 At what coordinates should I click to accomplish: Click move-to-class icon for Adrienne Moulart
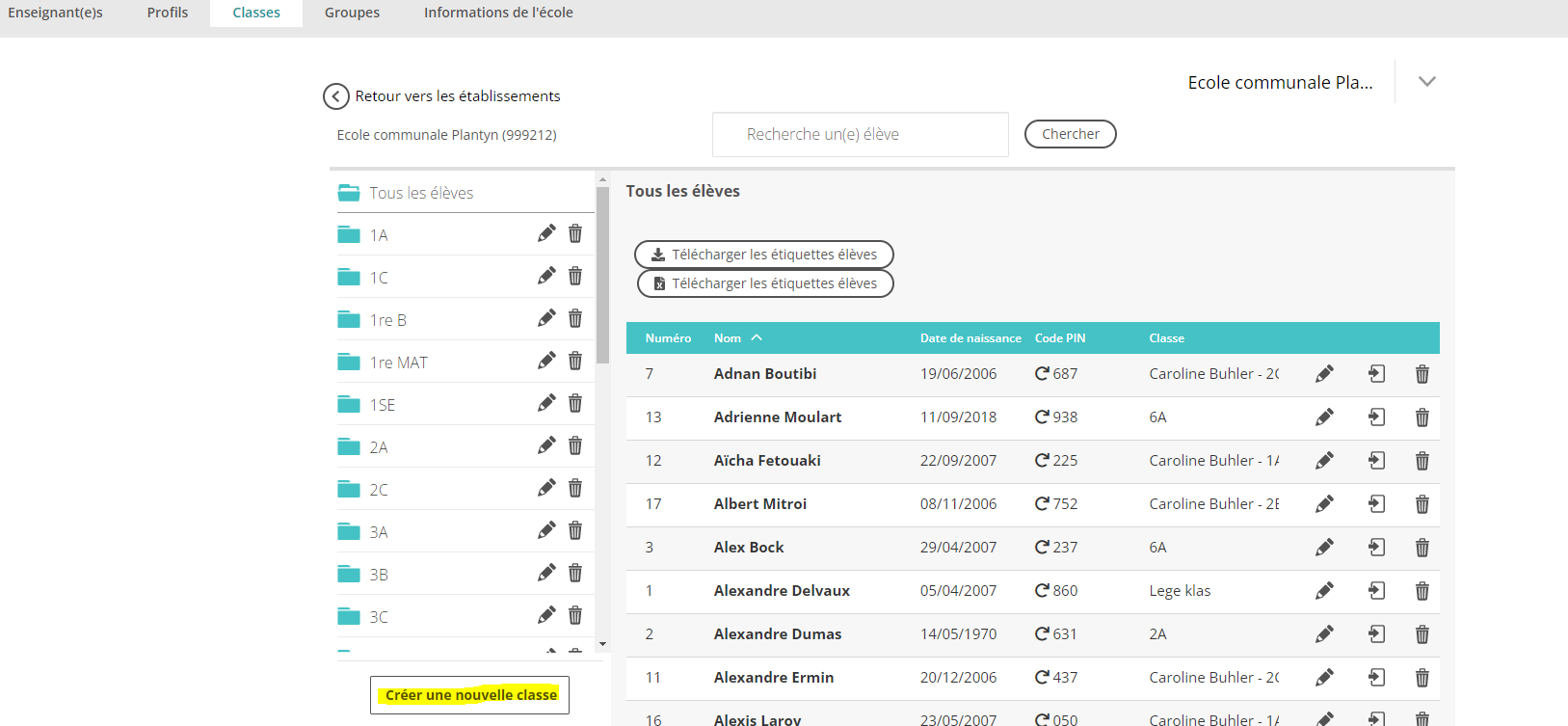pyautogui.click(x=1376, y=417)
